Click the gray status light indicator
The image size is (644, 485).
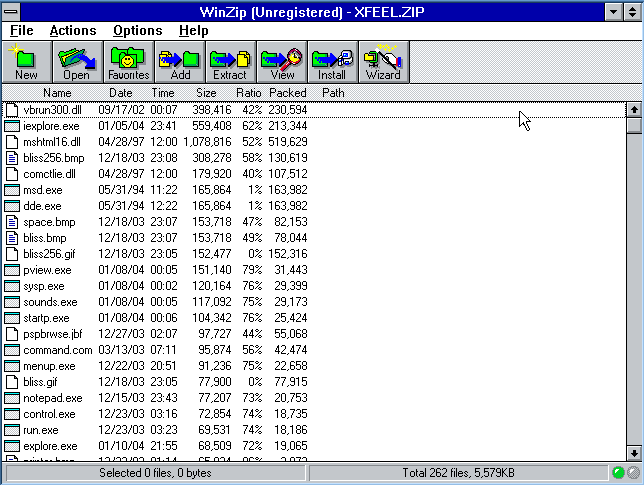(634, 473)
